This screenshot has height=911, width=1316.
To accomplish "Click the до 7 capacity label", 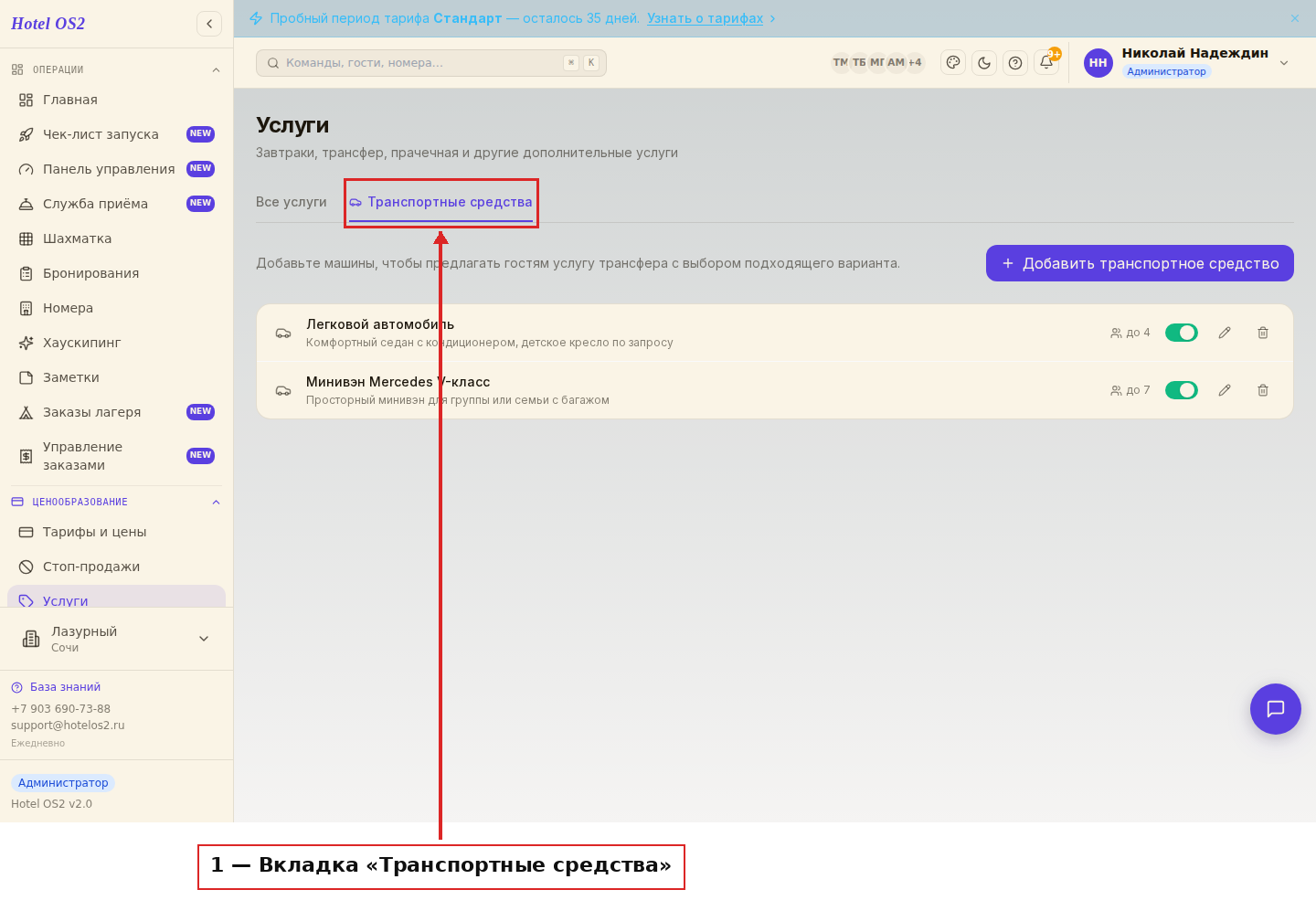I will click(1130, 390).
